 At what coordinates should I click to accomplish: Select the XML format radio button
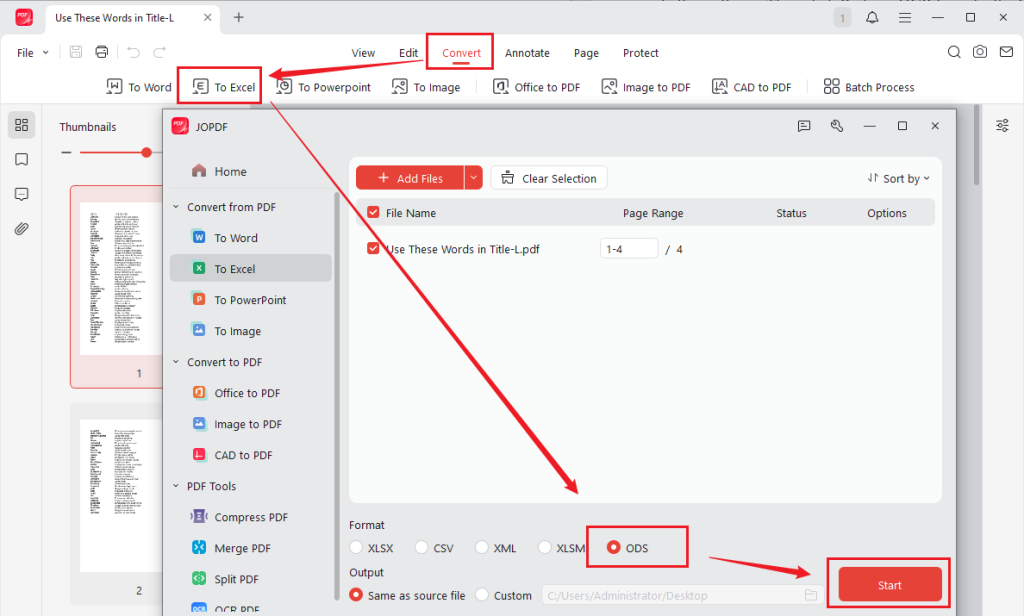point(482,547)
